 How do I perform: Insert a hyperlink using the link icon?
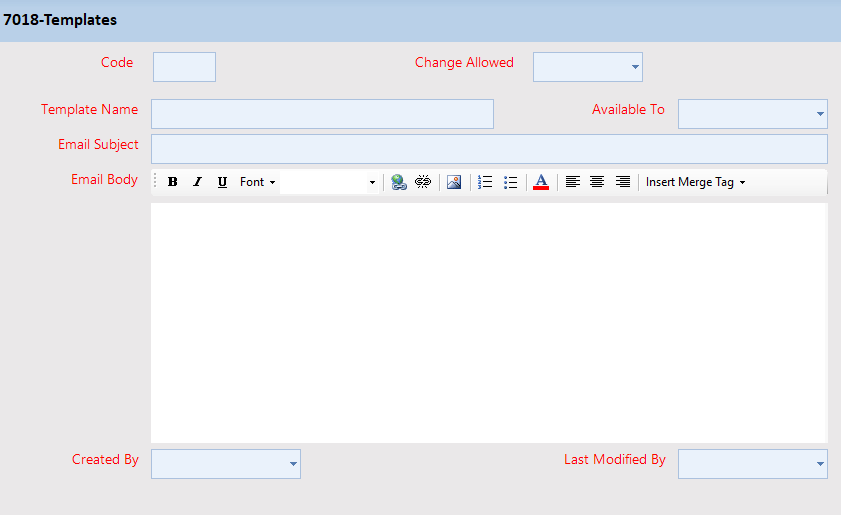(398, 182)
